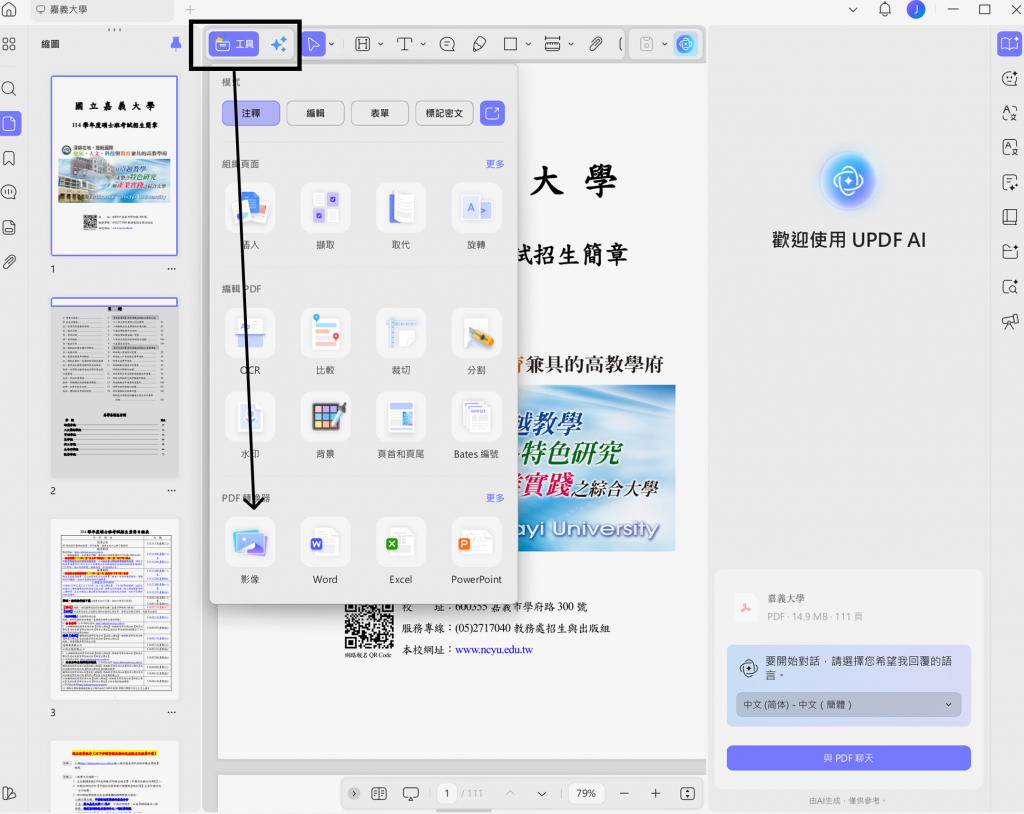Zoom in with the plus button

click(655, 793)
